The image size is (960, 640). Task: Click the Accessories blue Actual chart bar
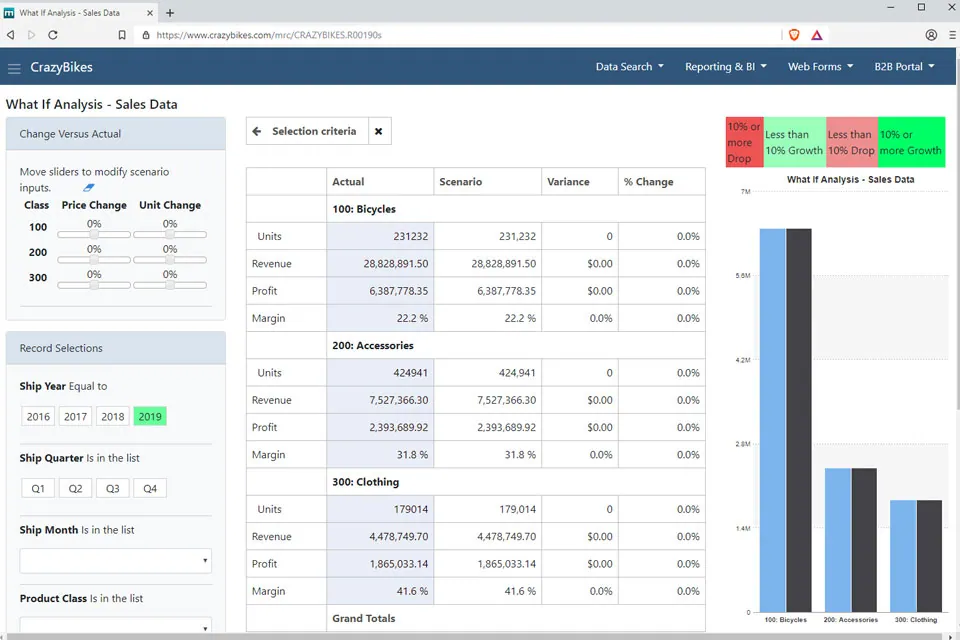(838, 540)
